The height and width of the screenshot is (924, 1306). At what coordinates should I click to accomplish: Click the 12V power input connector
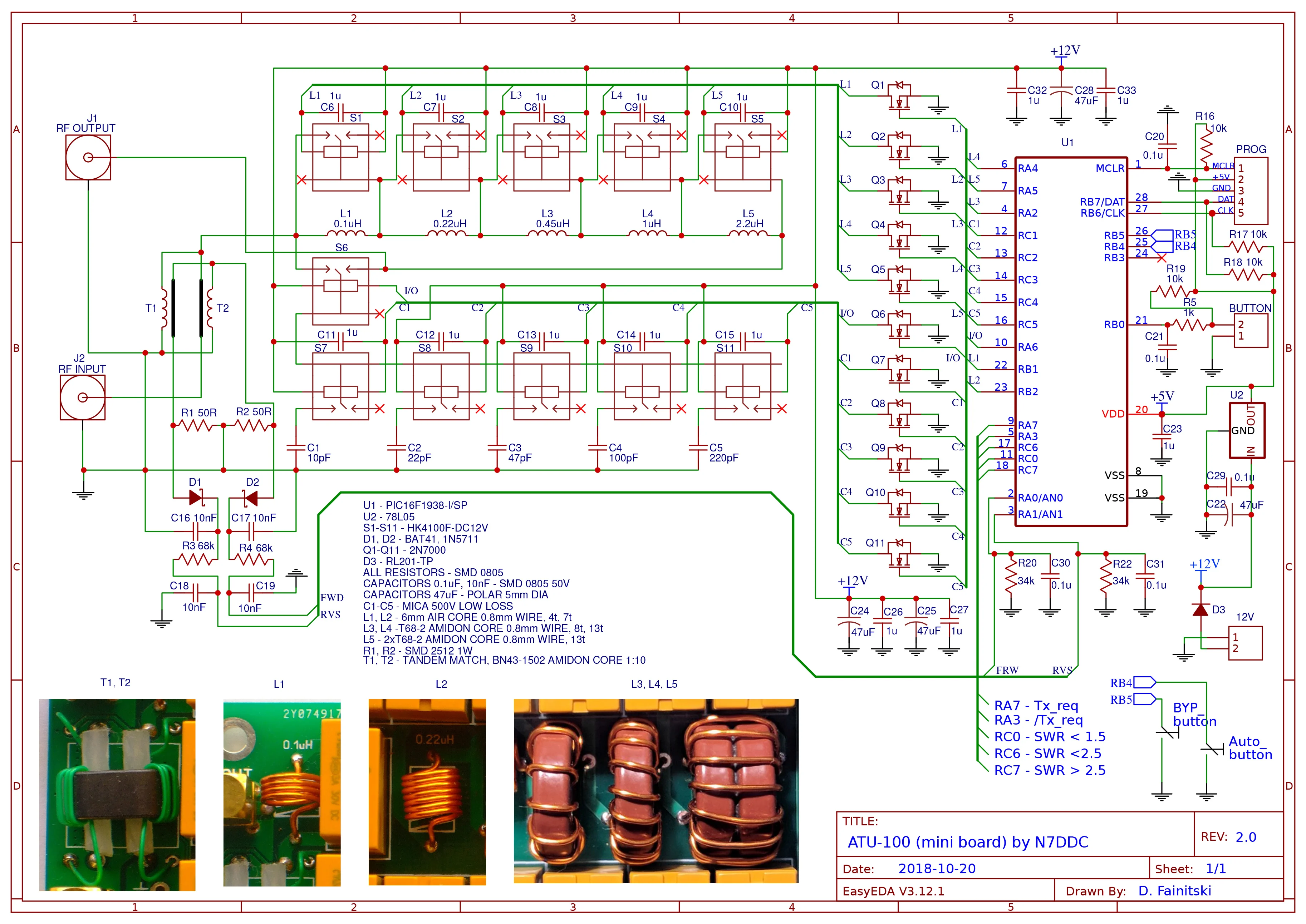[x=1245, y=643]
